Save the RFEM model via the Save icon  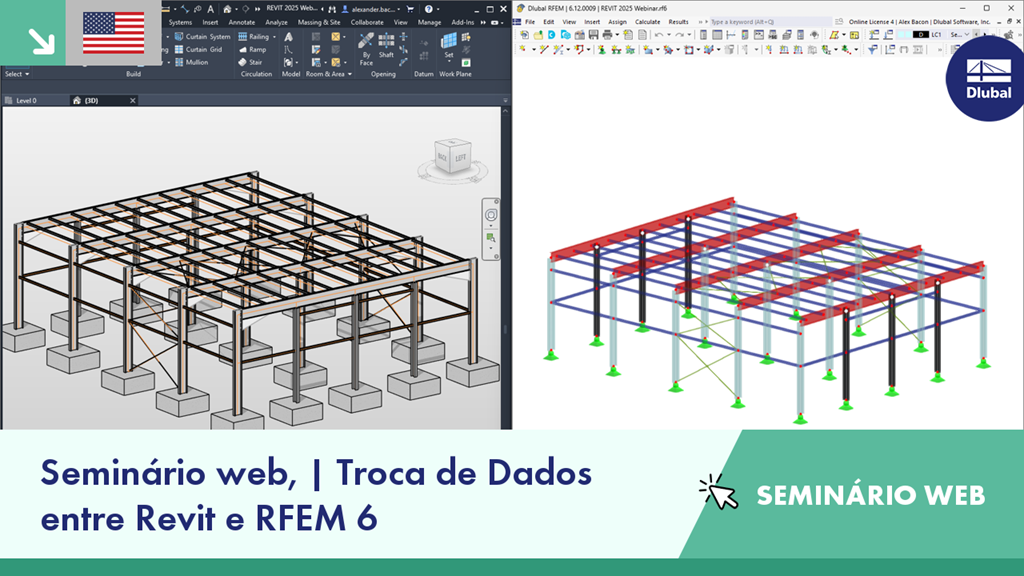click(x=593, y=36)
